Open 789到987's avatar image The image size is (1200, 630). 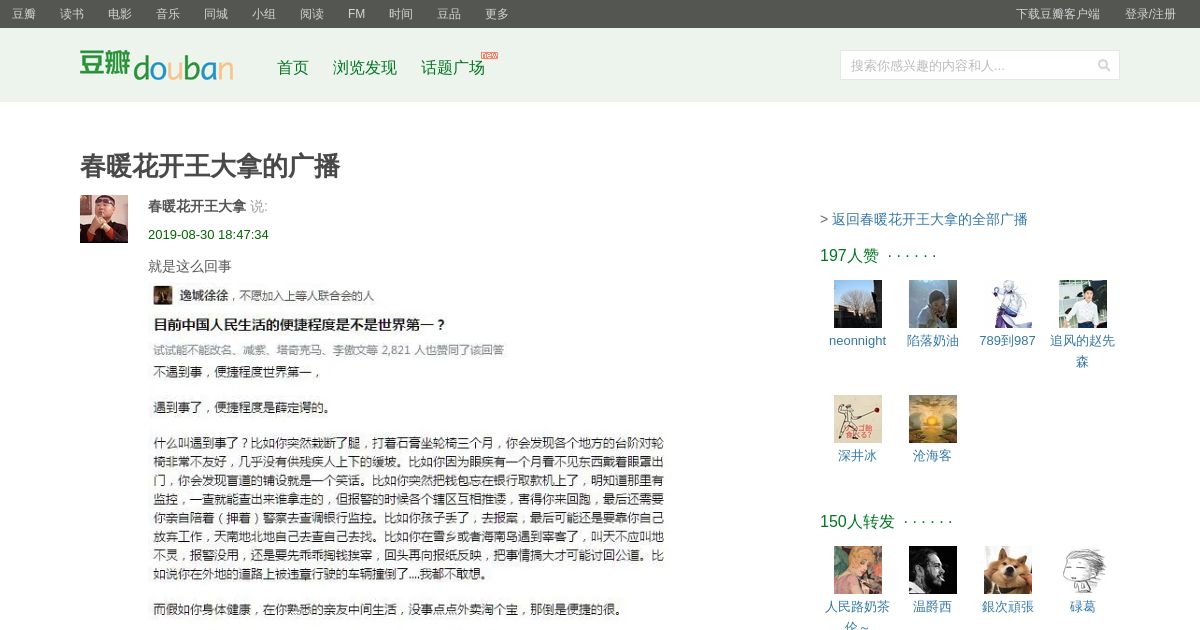coord(1008,304)
